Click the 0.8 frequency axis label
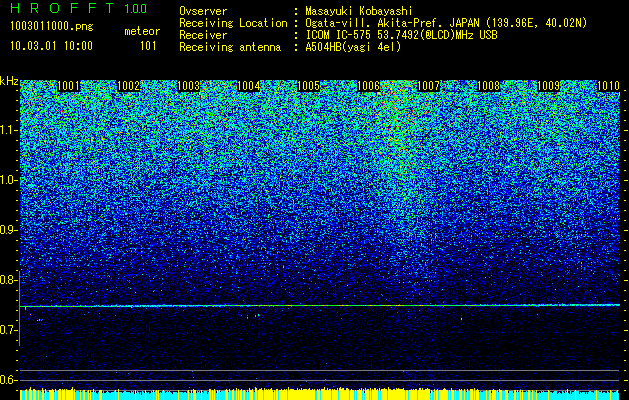629x400 pixels. pyautogui.click(x=8, y=280)
